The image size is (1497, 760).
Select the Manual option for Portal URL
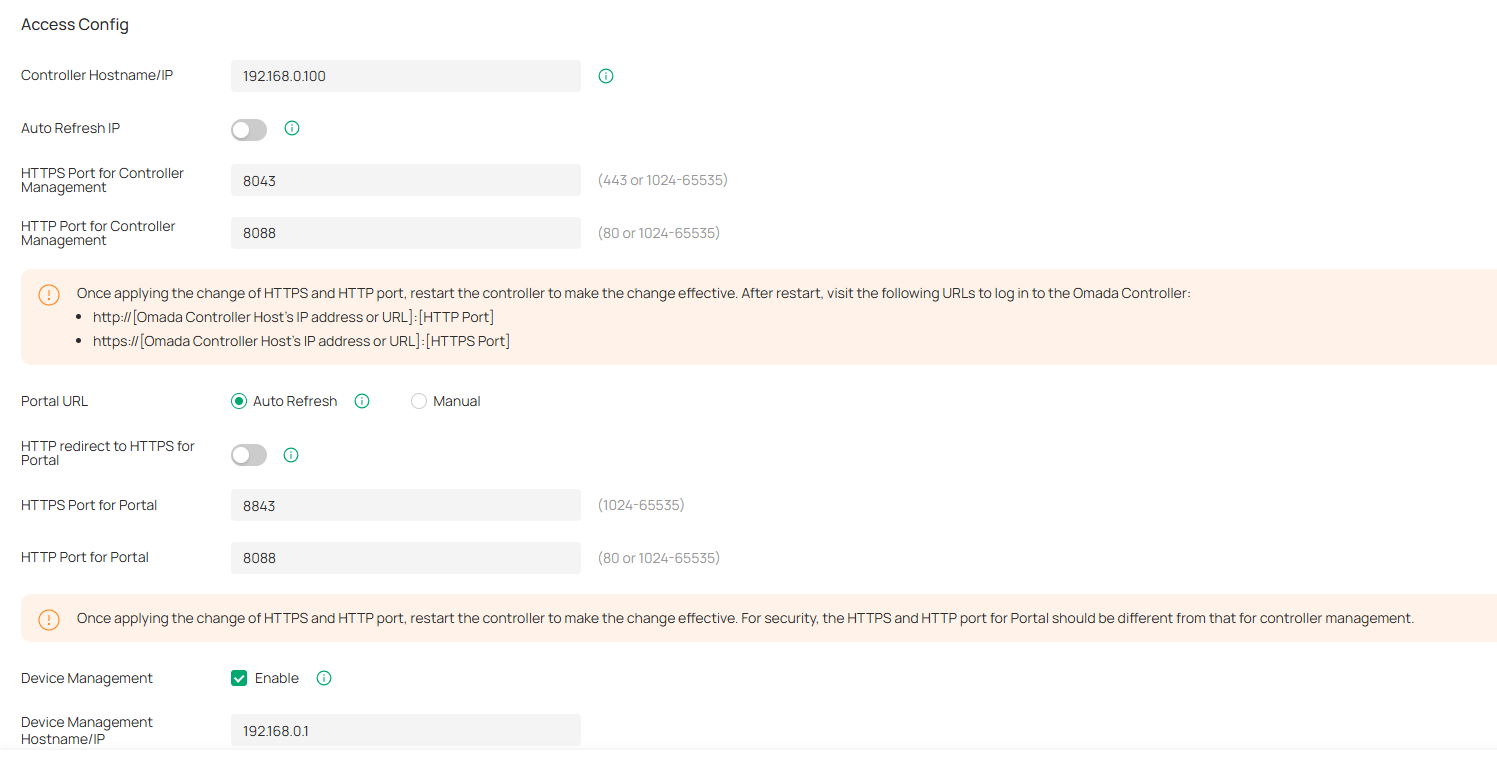tap(419, 400)
